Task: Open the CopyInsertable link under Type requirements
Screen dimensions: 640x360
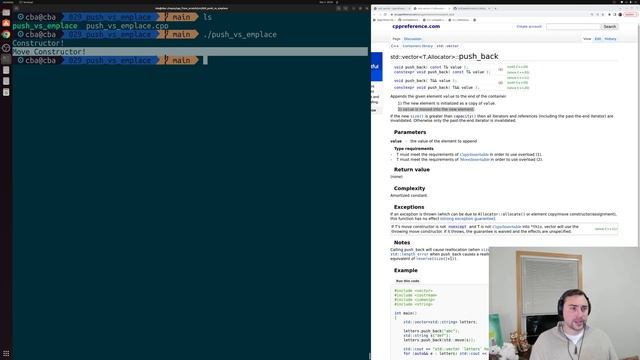Action: [x=474, y=155]
